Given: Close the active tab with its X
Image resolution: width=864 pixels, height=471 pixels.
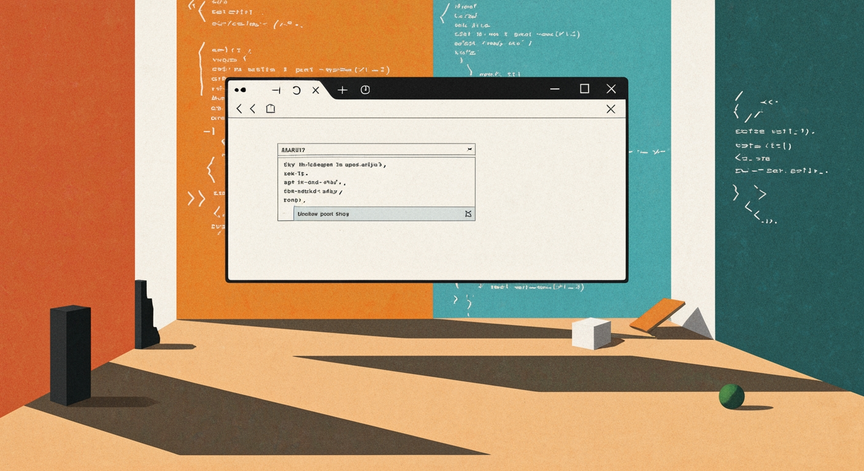Looking at the screenshot, I should pyautogui.click(x=316, y=90).
